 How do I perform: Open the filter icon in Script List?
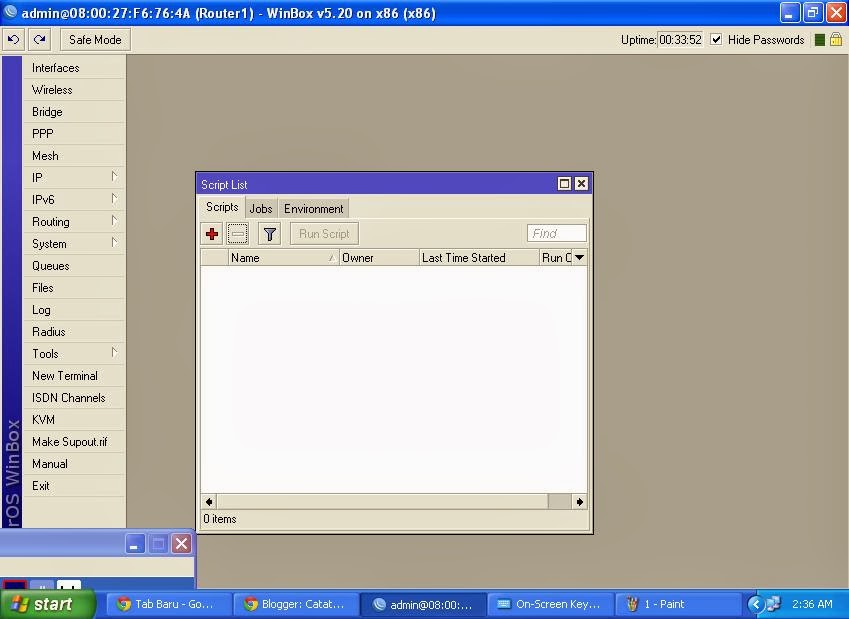tap(268, 233)
